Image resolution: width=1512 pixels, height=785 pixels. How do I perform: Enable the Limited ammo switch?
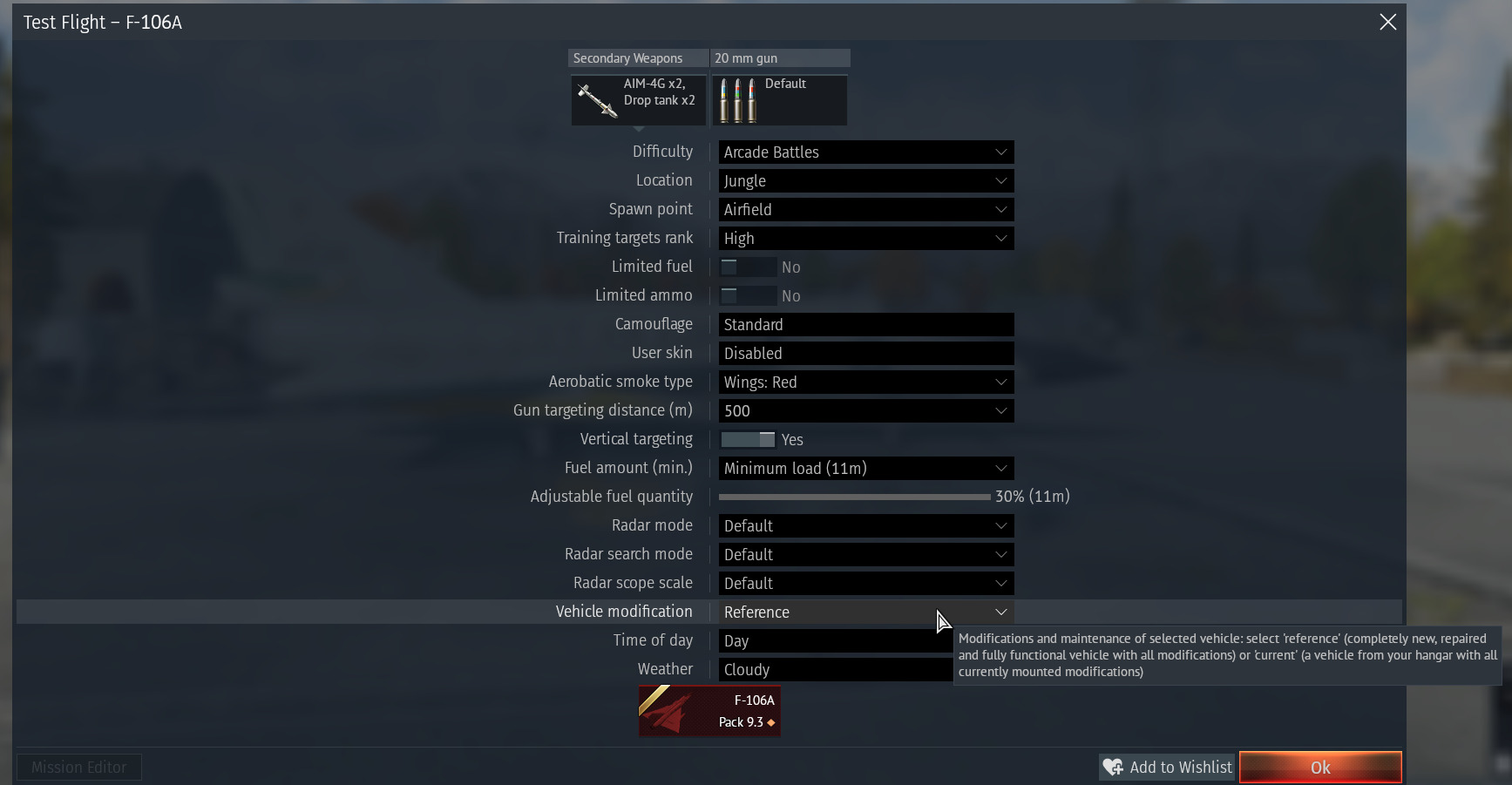[x=748, y=295]
